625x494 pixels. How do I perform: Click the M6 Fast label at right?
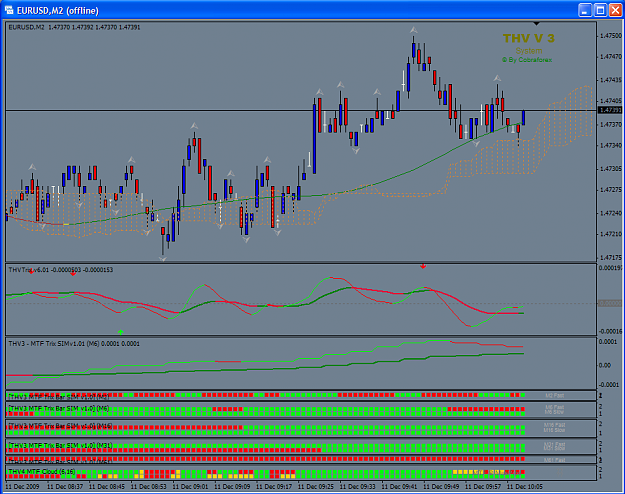554,407
